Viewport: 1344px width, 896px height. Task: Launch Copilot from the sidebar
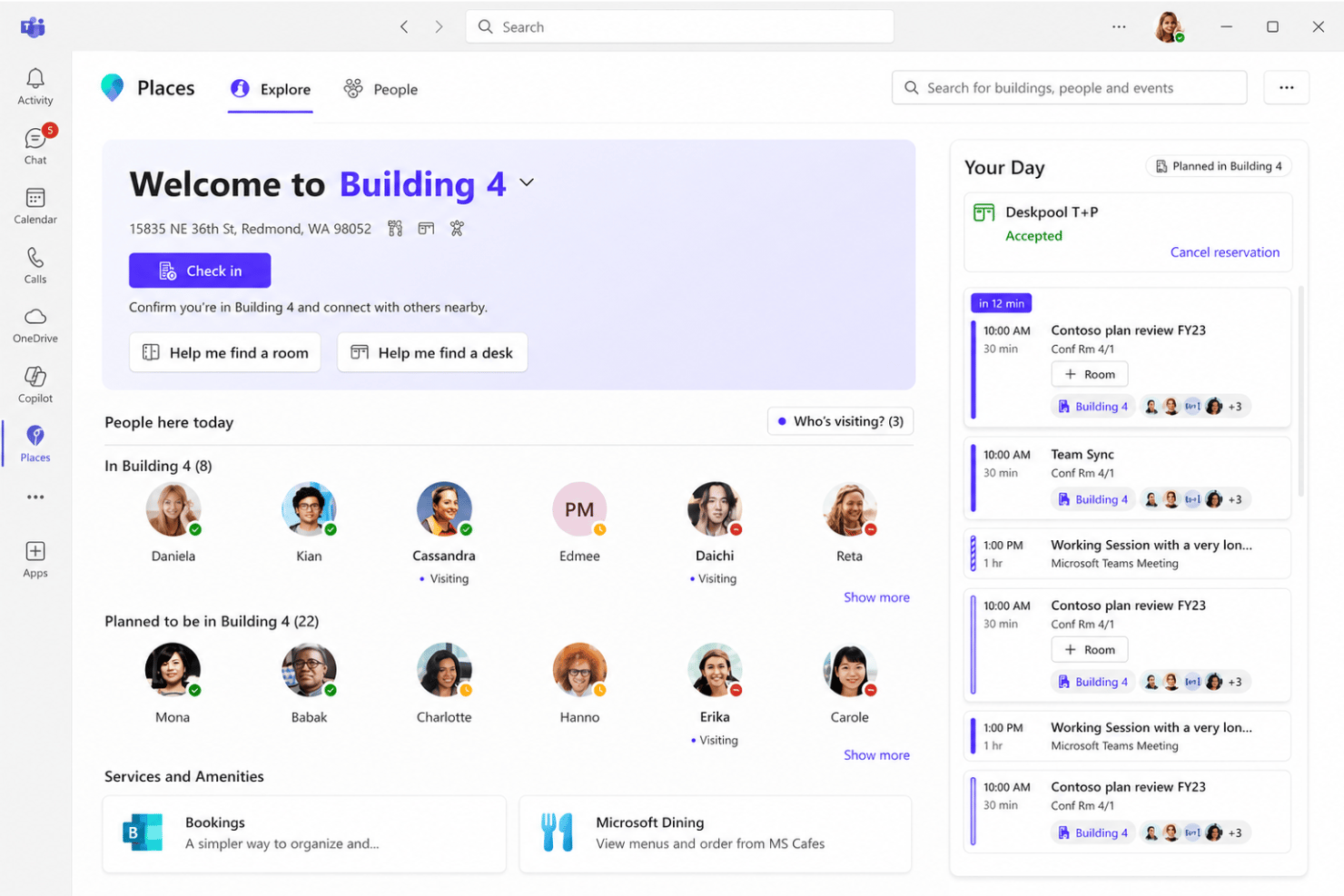pos(35,385)
